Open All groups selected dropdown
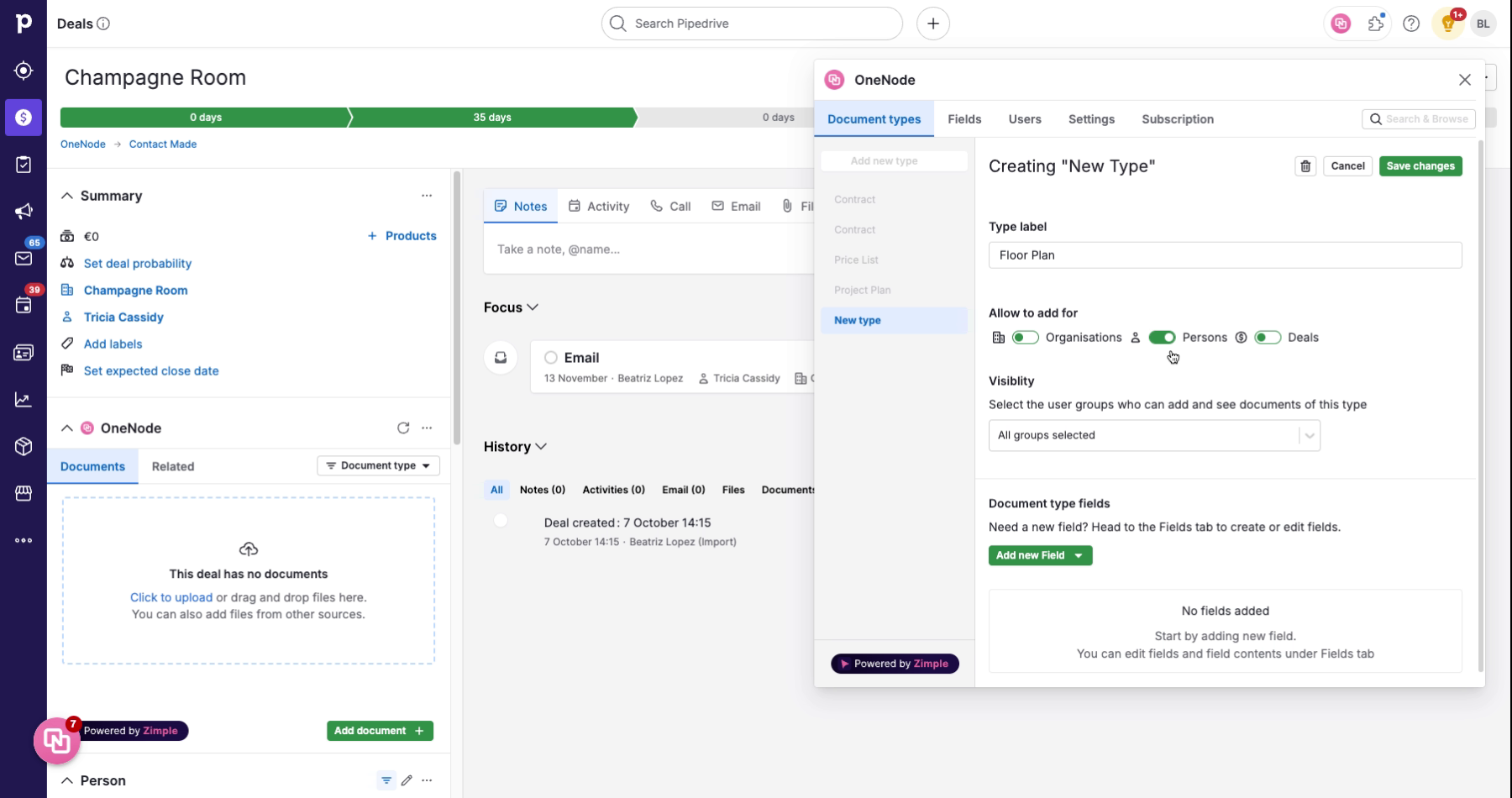Viewport: 1512px width, 798px height. (1154, 435)
